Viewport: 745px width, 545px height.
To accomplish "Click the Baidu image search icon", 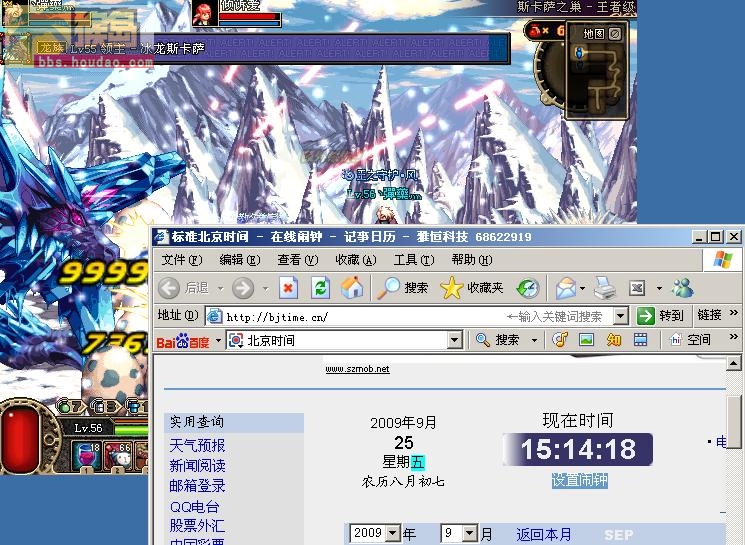I will coord(586,340).
